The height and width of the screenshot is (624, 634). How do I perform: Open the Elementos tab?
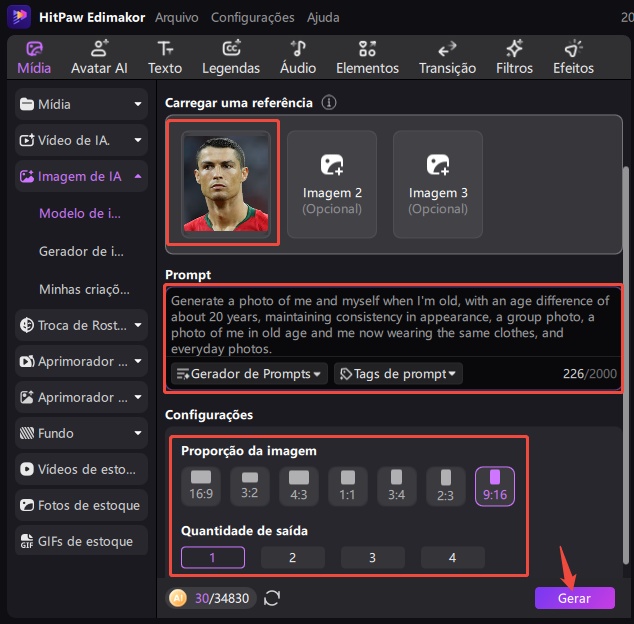[367, 57]
